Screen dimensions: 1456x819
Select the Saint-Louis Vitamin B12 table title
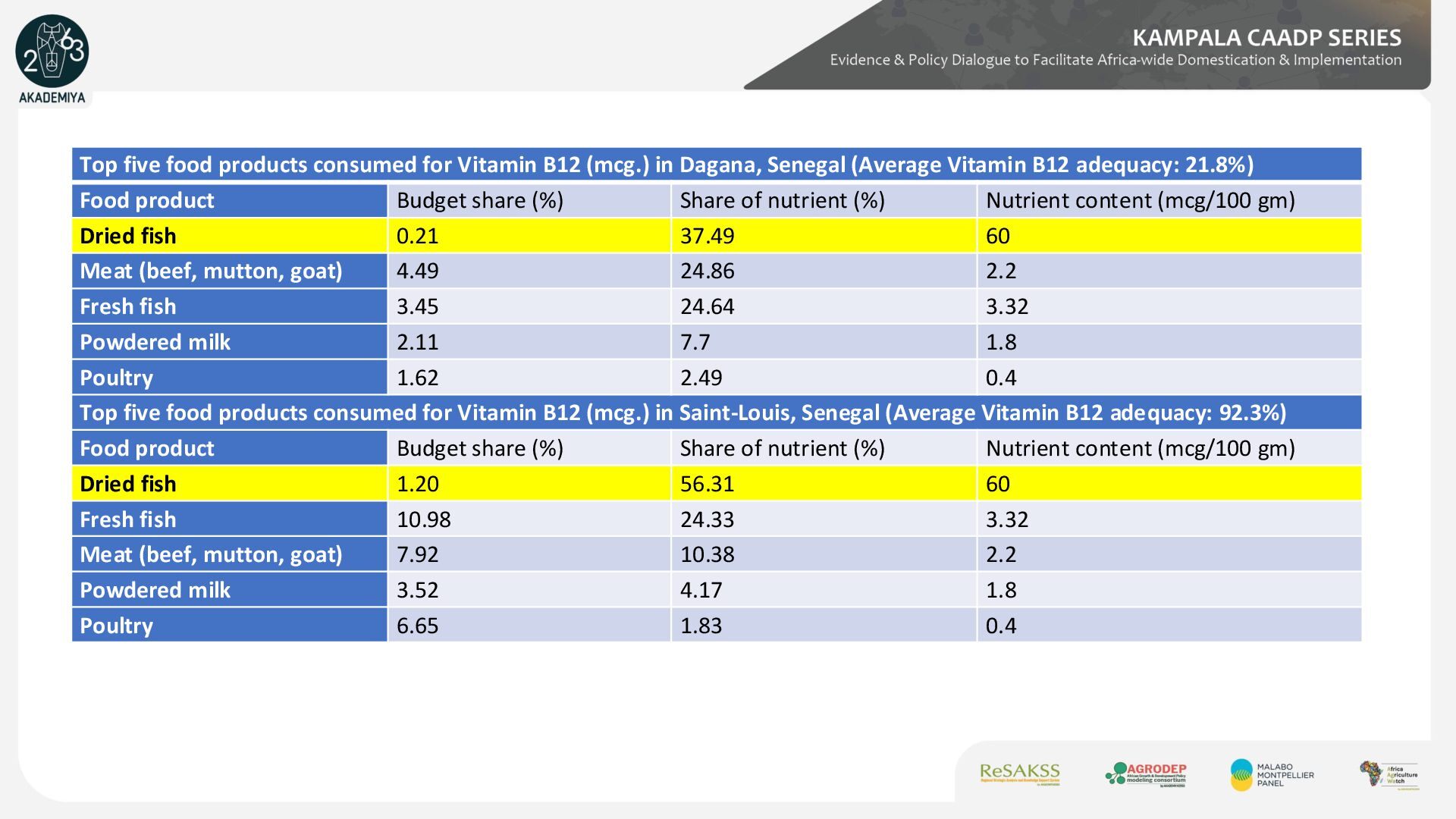(x=682, y=413)
